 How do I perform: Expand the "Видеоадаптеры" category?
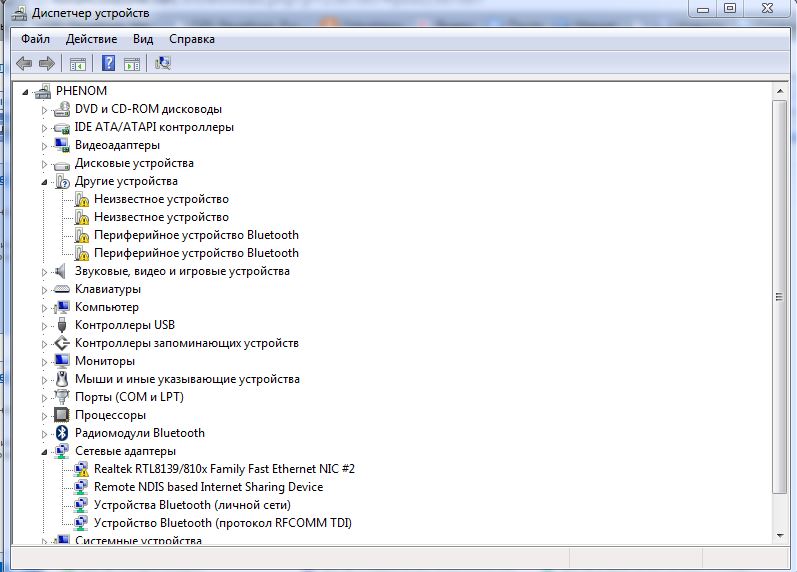[x=44, y=145]
